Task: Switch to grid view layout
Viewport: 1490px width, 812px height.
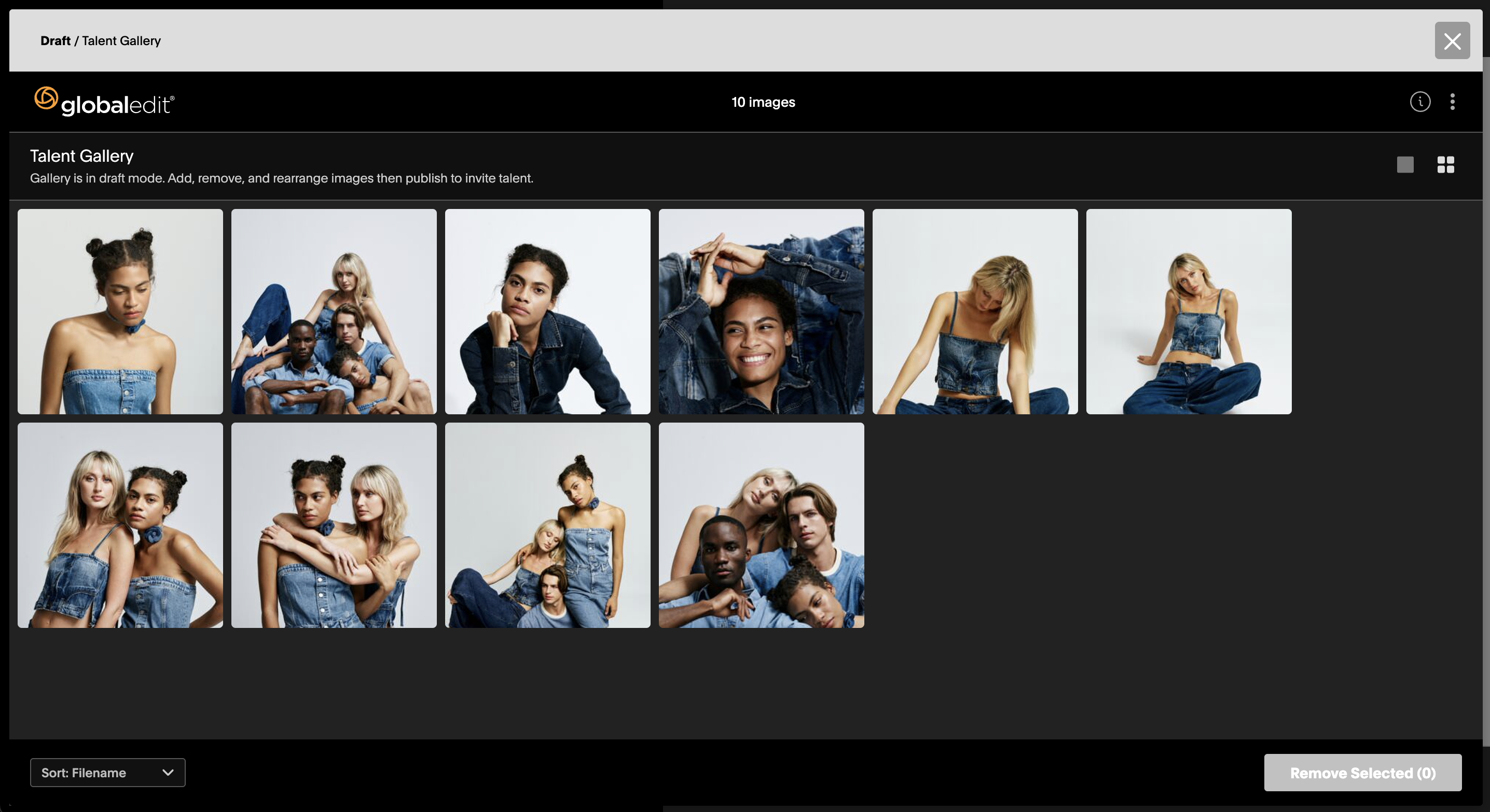Action: click(1445, 165)
